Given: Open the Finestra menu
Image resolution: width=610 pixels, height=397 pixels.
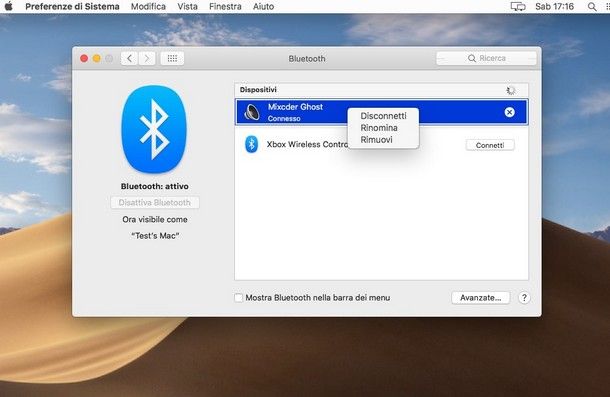Looking at the screenshot, I should (x=225, y=7).
